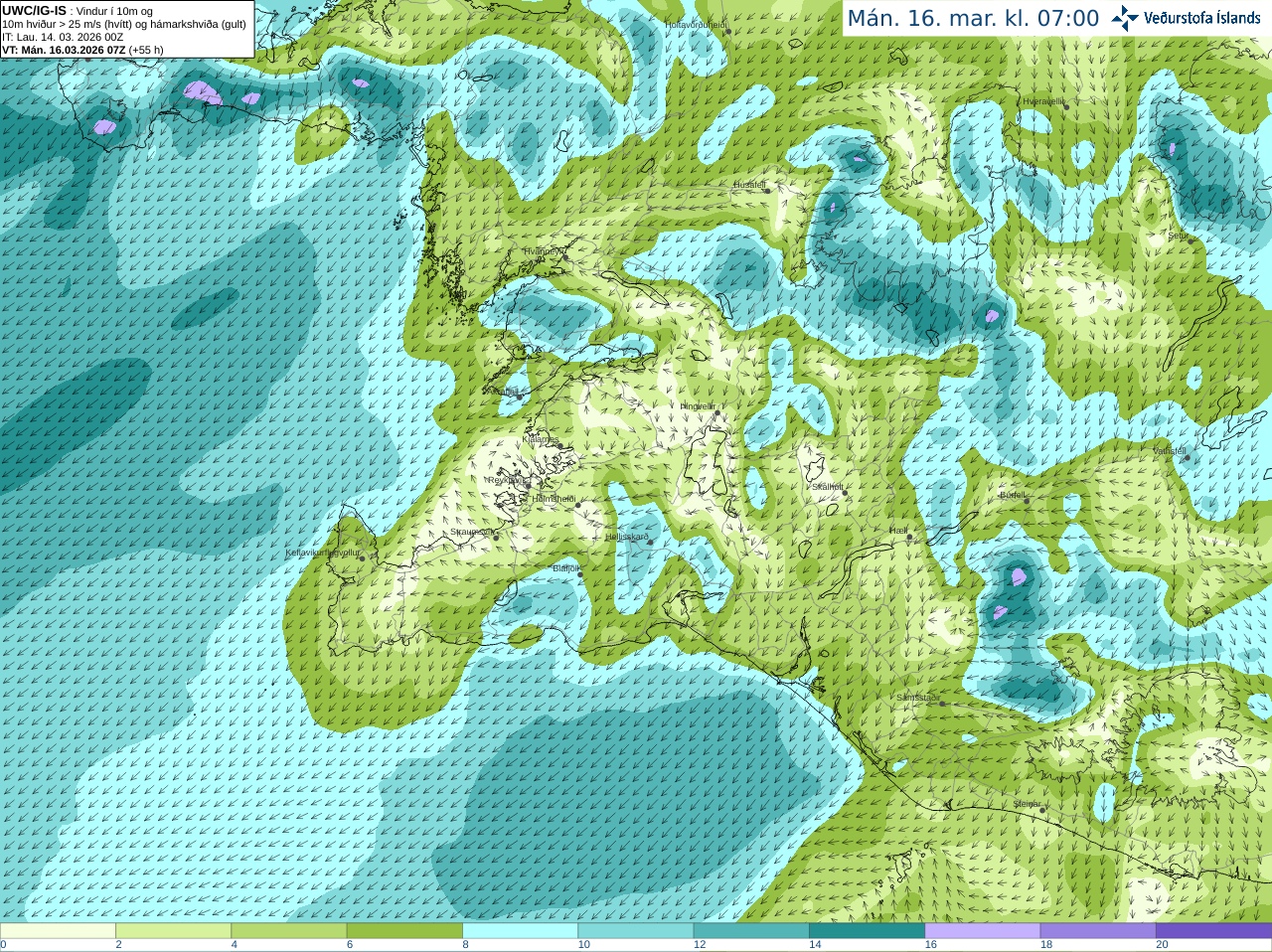
Task: Select the Reykjavík station label
Action: tap(507, 480)
